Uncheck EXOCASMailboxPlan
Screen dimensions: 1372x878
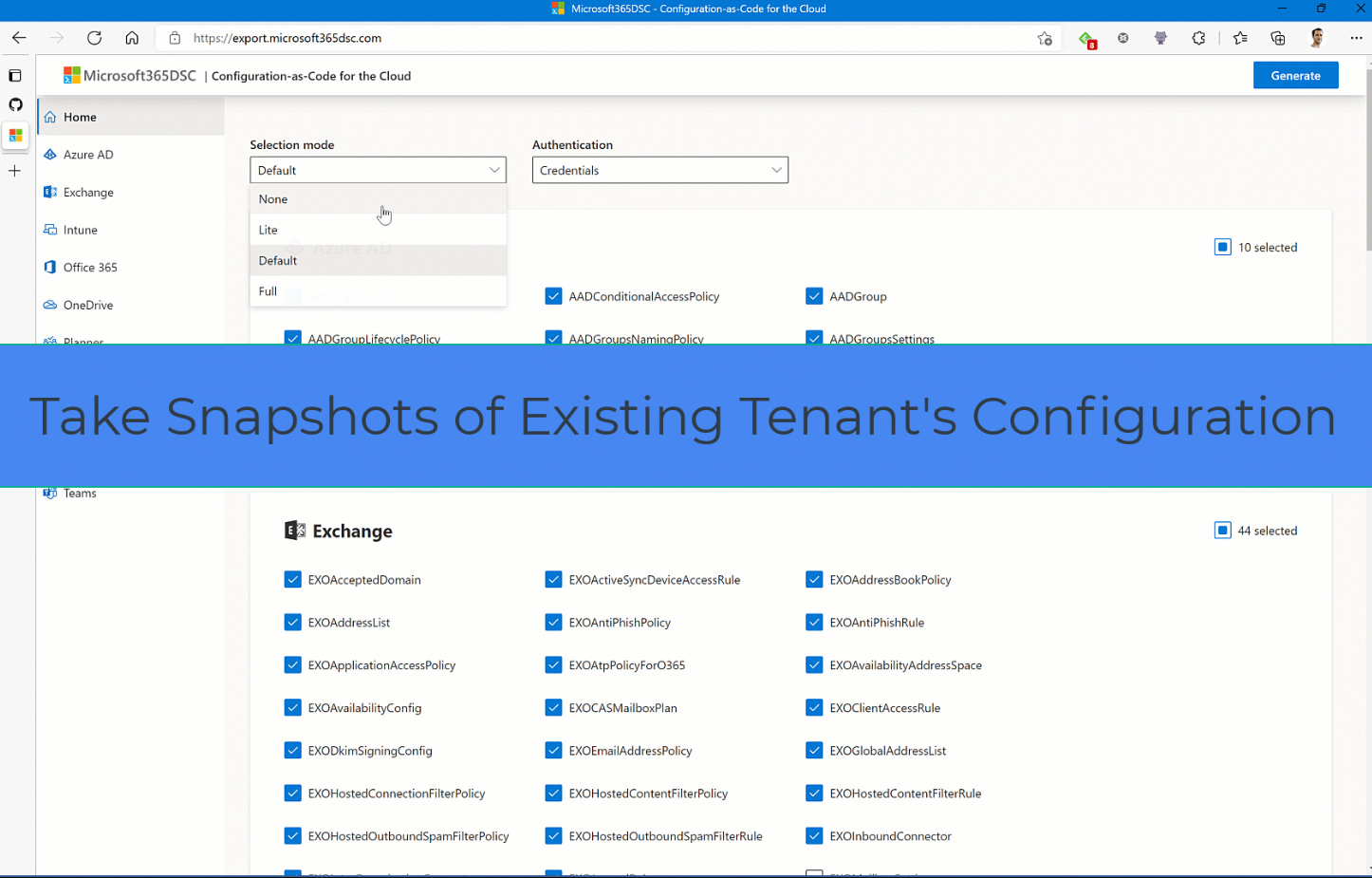point(553,708)
